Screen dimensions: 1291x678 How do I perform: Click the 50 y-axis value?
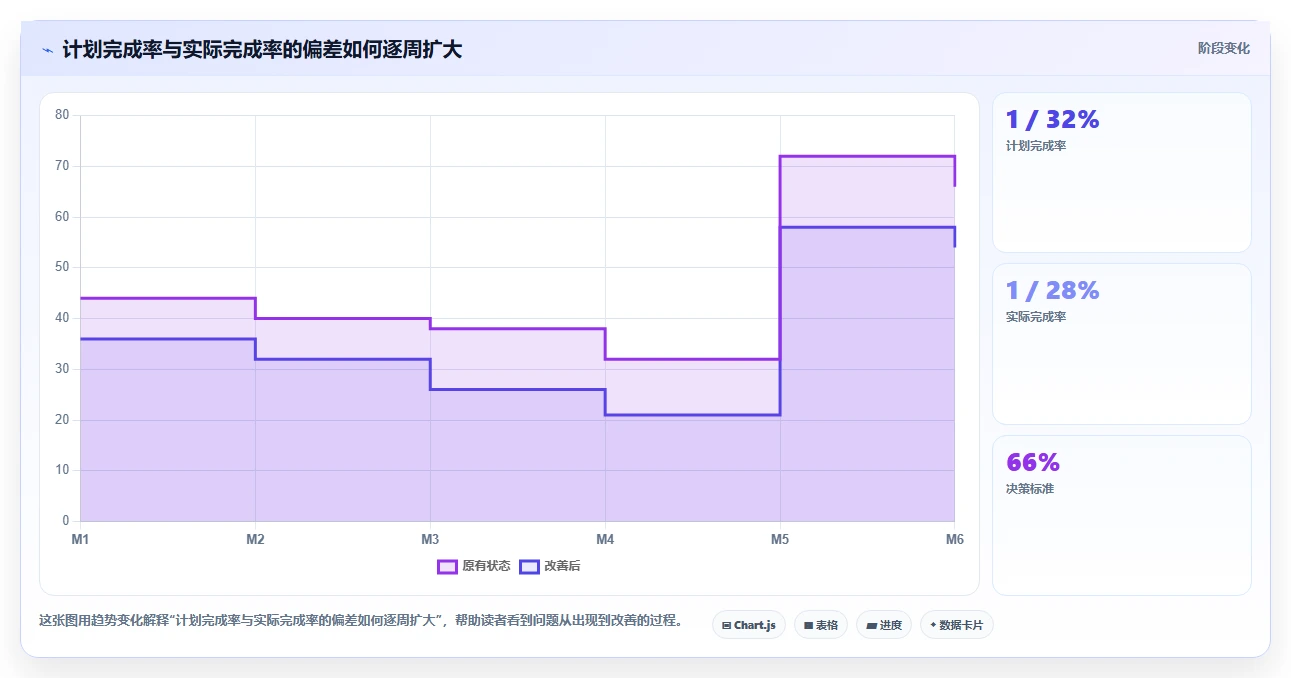click(62, 267)
